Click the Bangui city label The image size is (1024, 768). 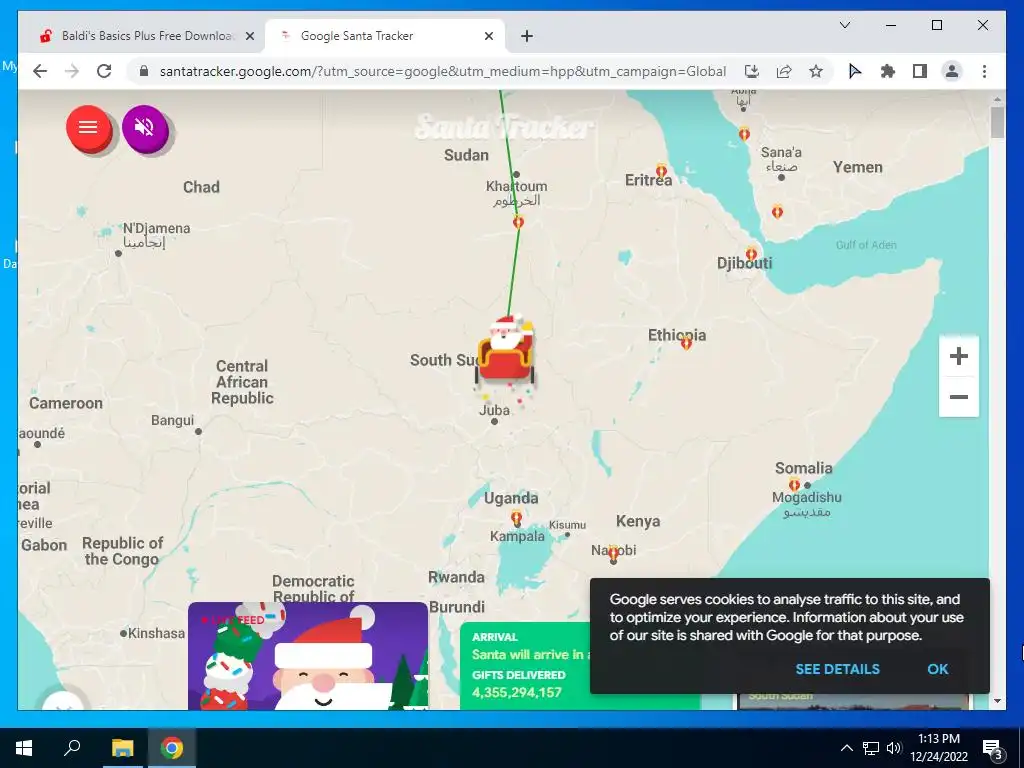click(x=172, y=420)
